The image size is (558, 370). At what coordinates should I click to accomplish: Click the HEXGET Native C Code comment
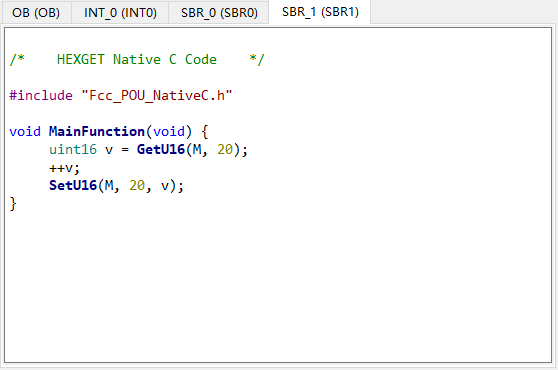137,59
